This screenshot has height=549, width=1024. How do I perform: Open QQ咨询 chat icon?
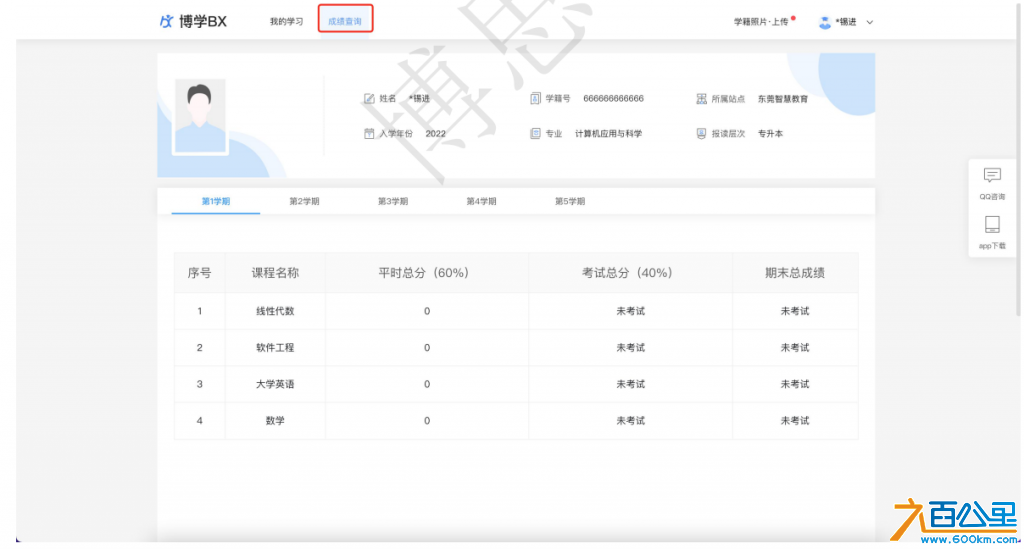992,176
